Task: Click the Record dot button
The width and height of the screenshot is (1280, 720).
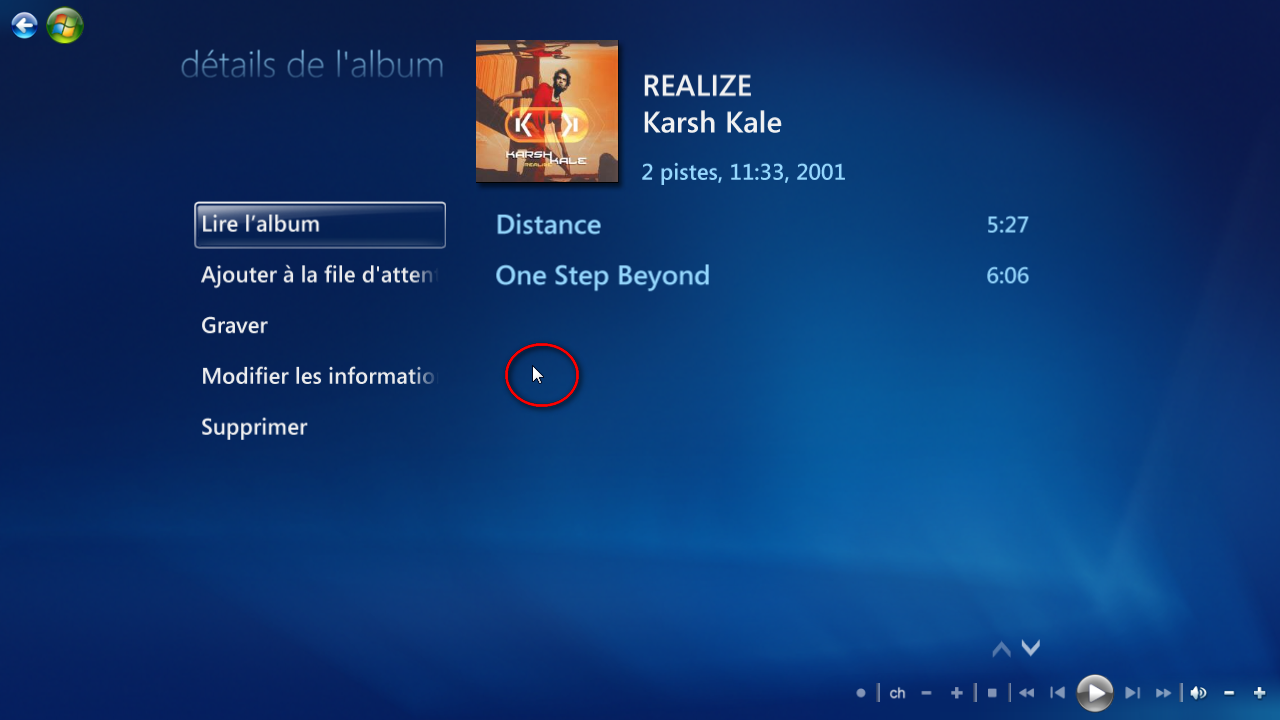Action: point(861,693)
